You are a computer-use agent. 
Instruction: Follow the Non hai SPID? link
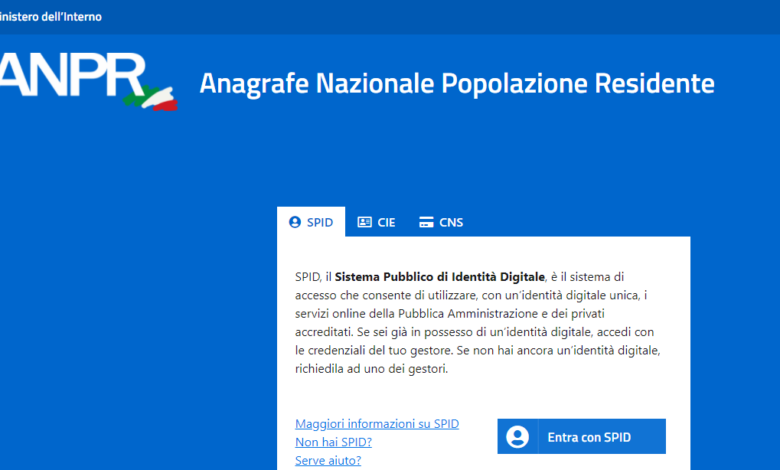[x=333, y=442]
